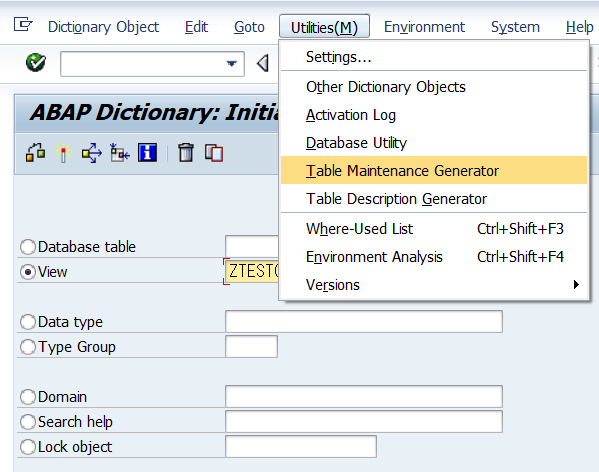Click the Back triangle arrow icon
This screenshot has height=472, width=599.
click(x=263, y=63)
